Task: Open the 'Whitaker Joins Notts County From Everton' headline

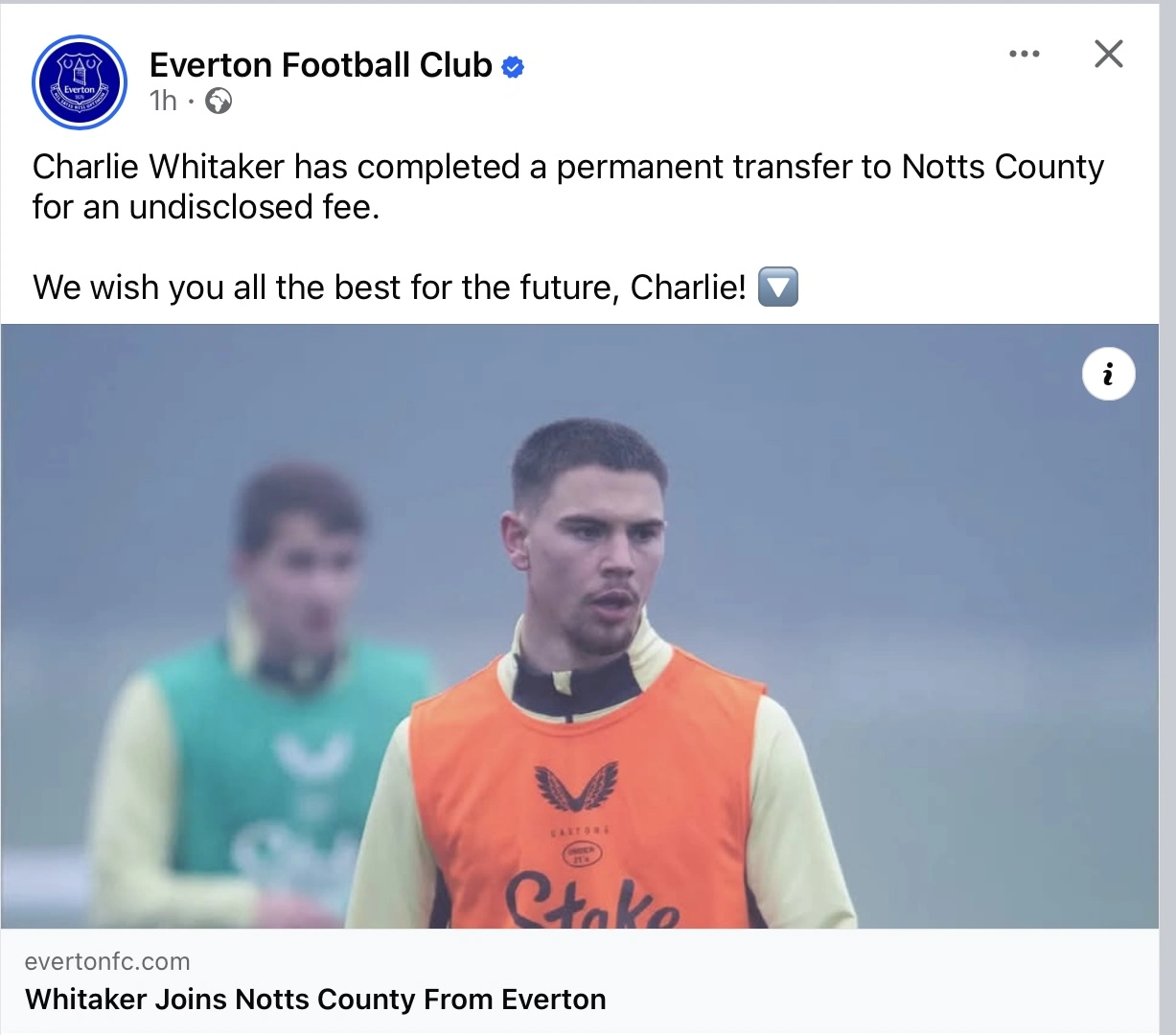Action: pyautogui.click(x=315, y=999)
